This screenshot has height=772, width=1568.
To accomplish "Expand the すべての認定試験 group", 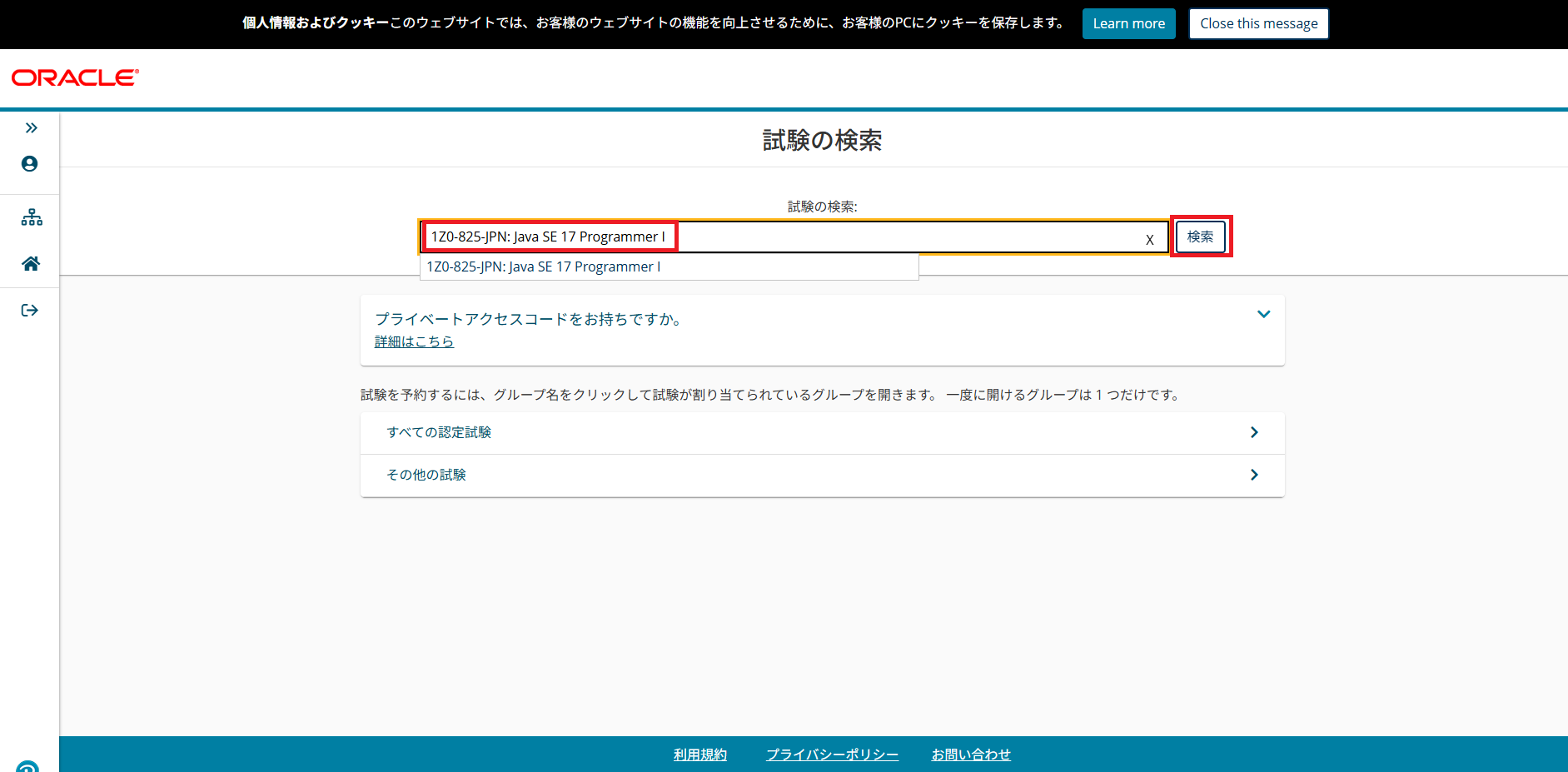I will (x=822, y=432).
